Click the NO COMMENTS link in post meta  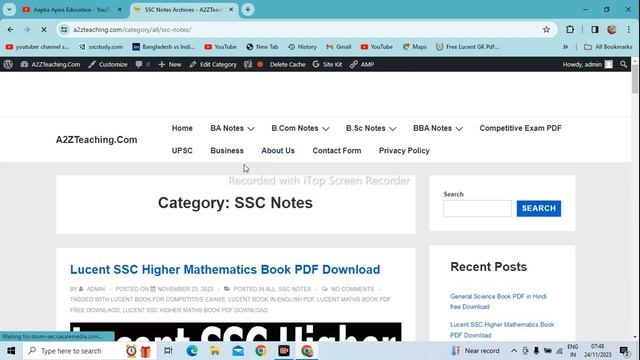pyautogui.click(x=352, y=289)
